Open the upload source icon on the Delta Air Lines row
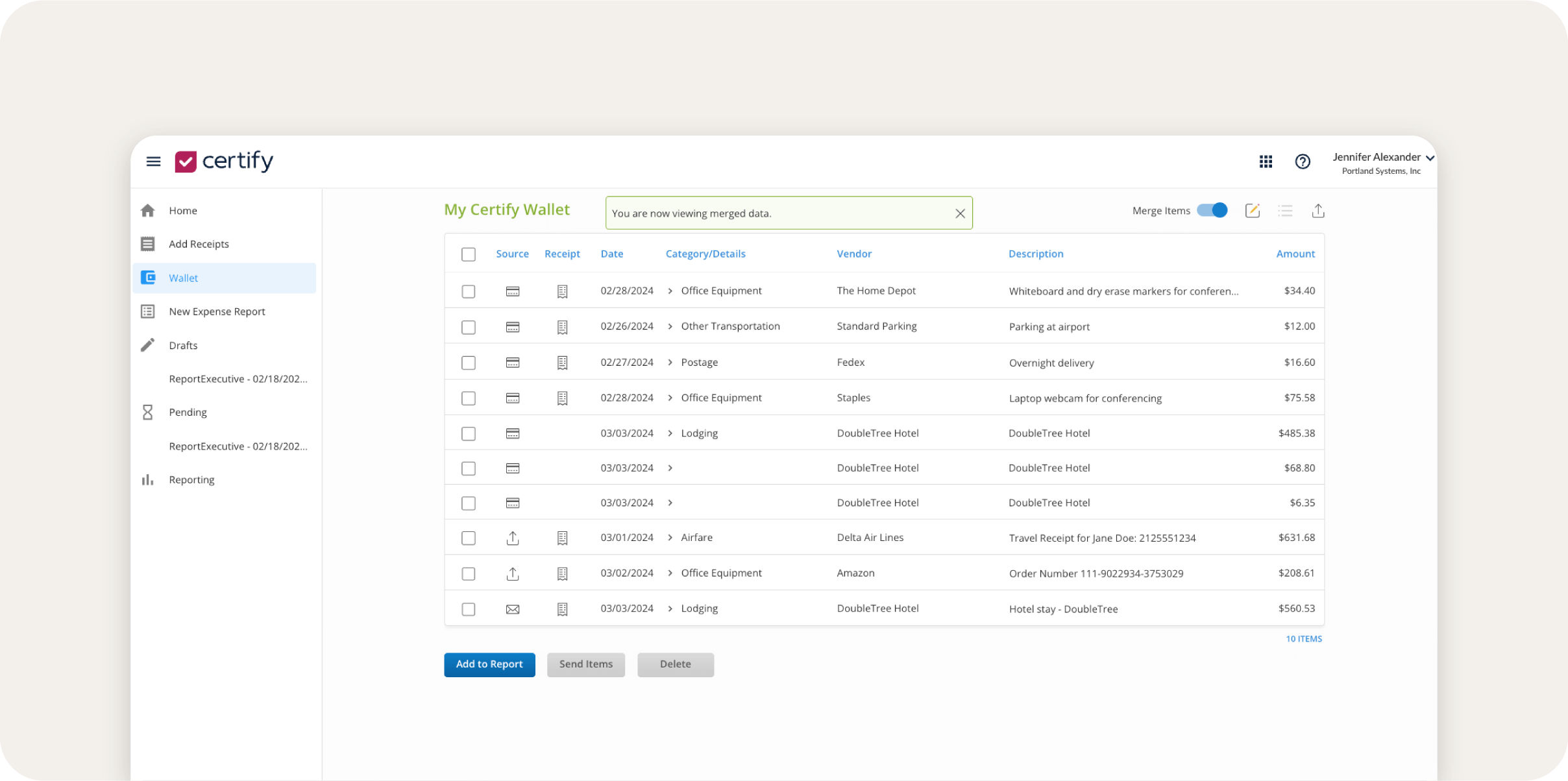 513,538
